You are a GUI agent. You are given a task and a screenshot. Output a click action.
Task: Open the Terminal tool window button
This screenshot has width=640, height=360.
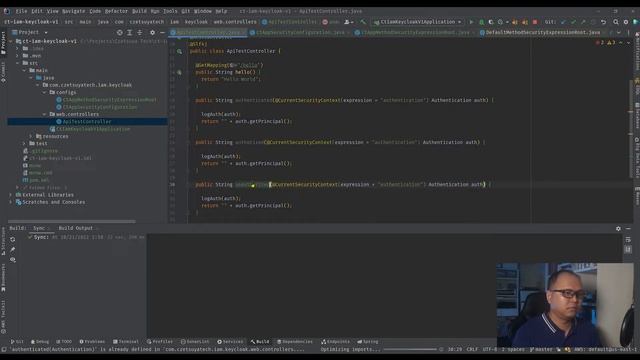(x=126, y=342)
